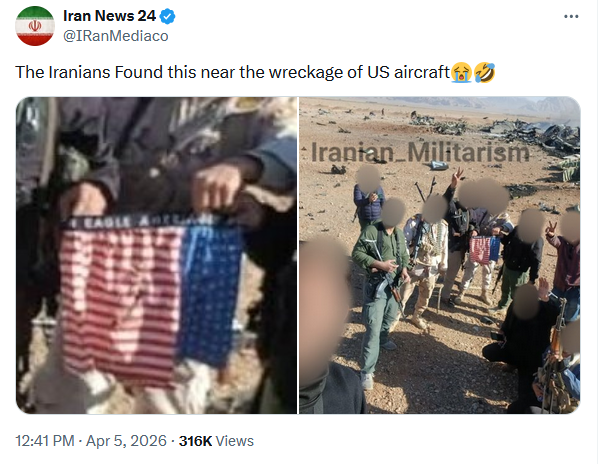Click the 12:41 PM timestamp
599x464 pixels.
45,441
